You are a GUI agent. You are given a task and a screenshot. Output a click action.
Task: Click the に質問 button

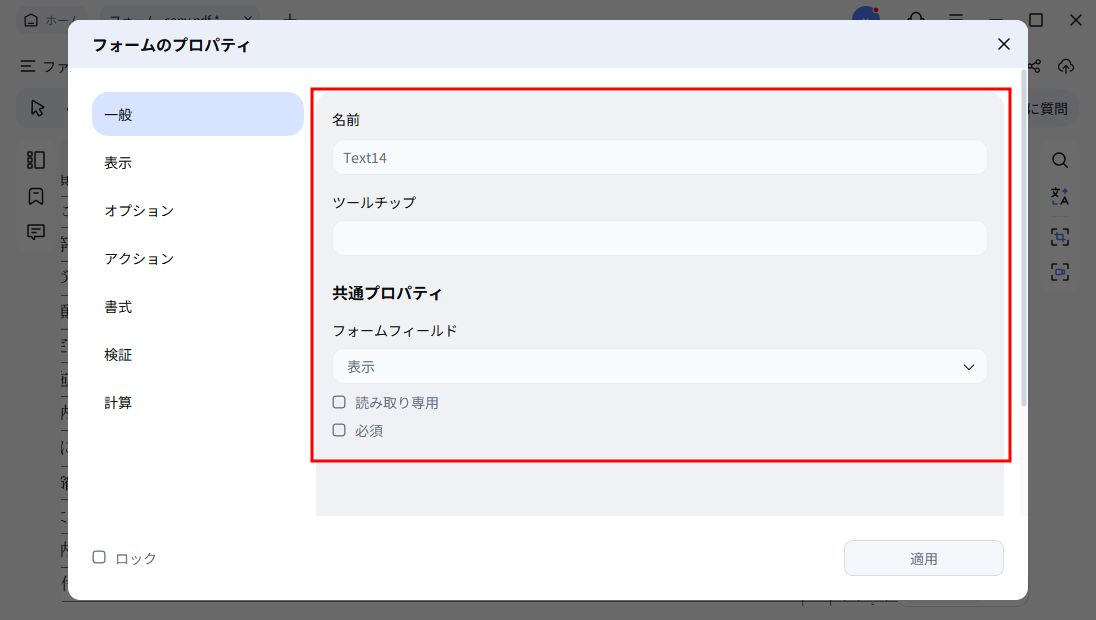pos(1047,108)
